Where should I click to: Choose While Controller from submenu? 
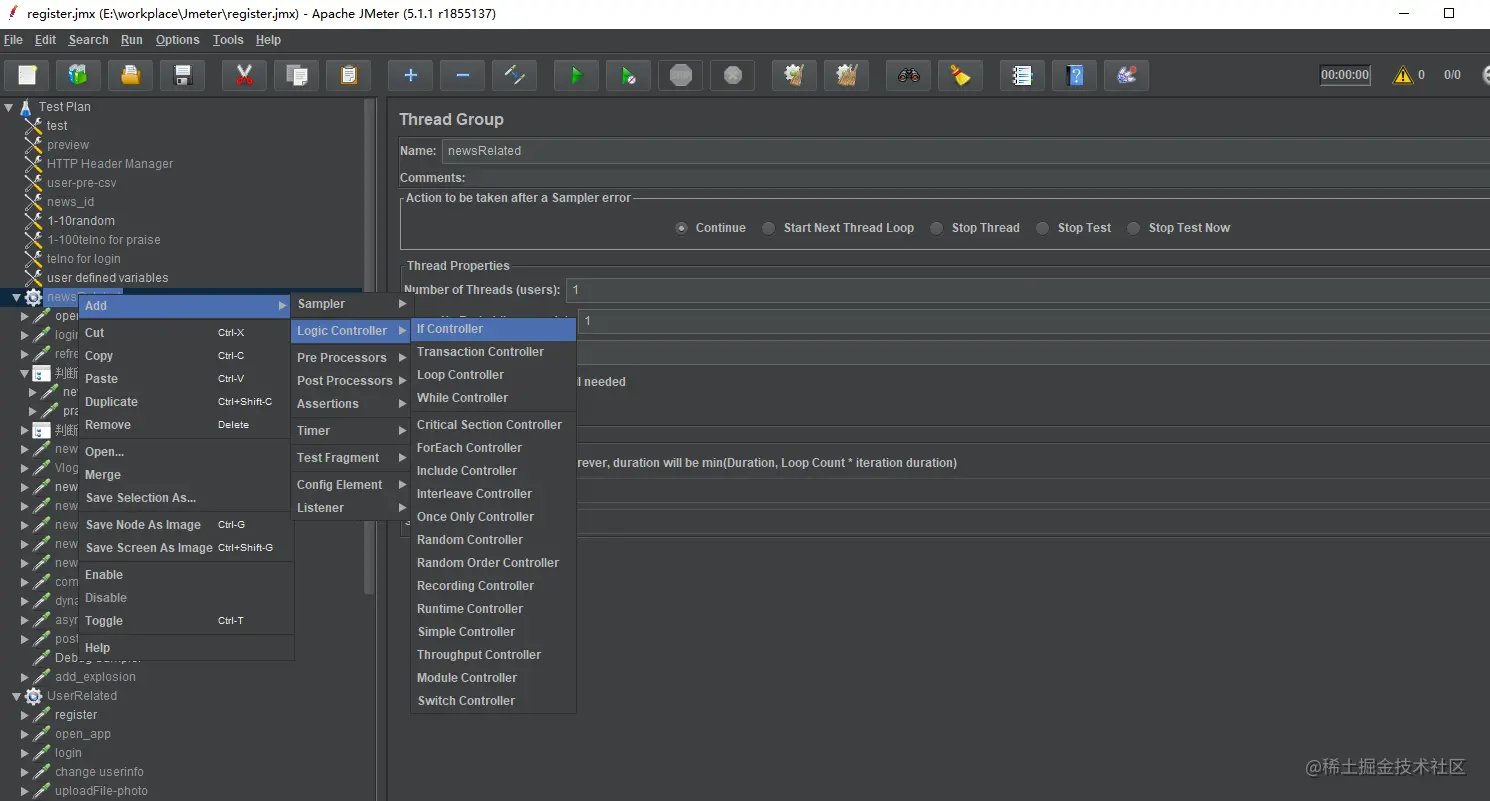point(493,398)
